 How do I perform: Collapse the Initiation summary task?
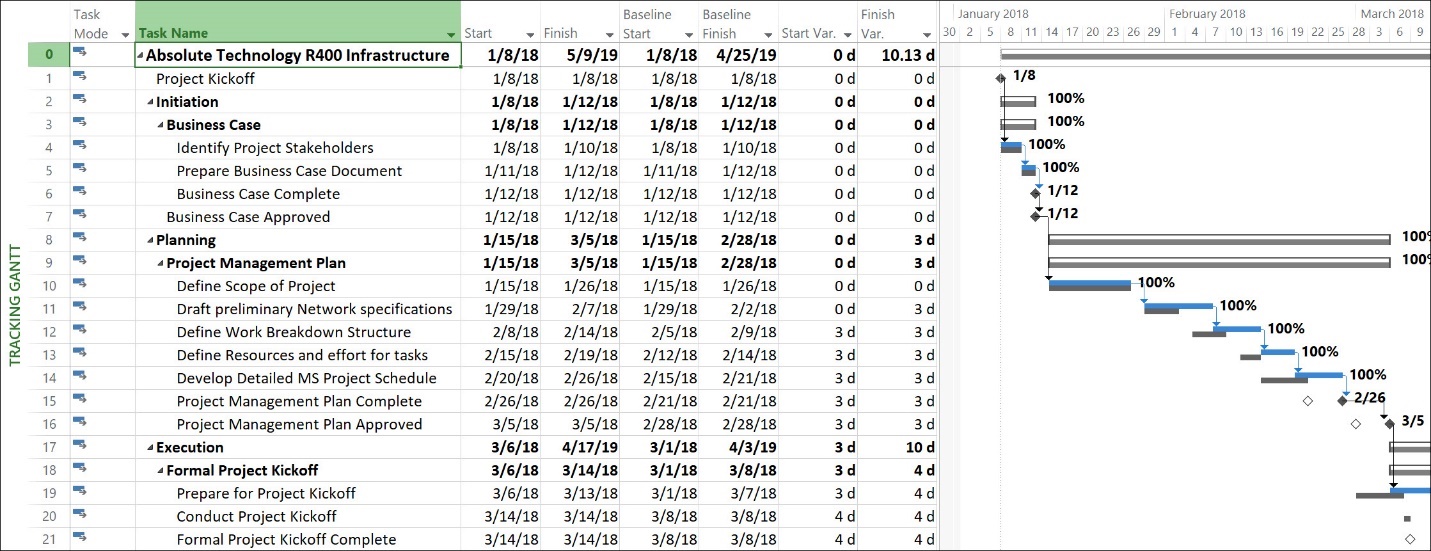click(x=151, y=102)
